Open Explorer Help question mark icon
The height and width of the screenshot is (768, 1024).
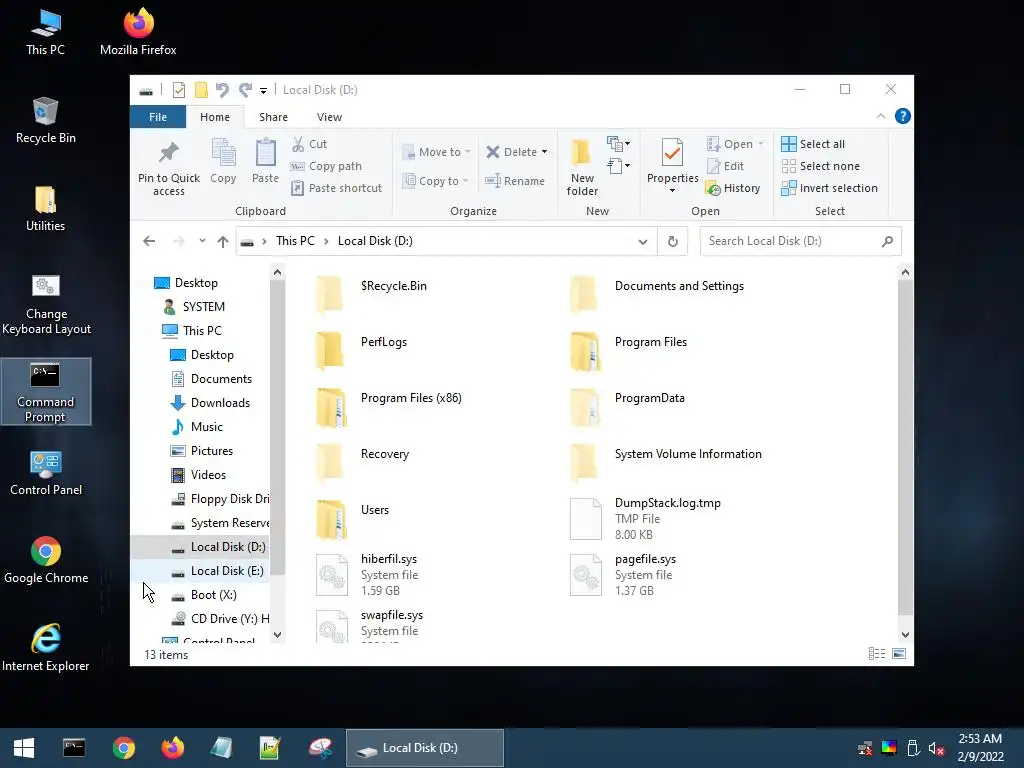(903, 116)
